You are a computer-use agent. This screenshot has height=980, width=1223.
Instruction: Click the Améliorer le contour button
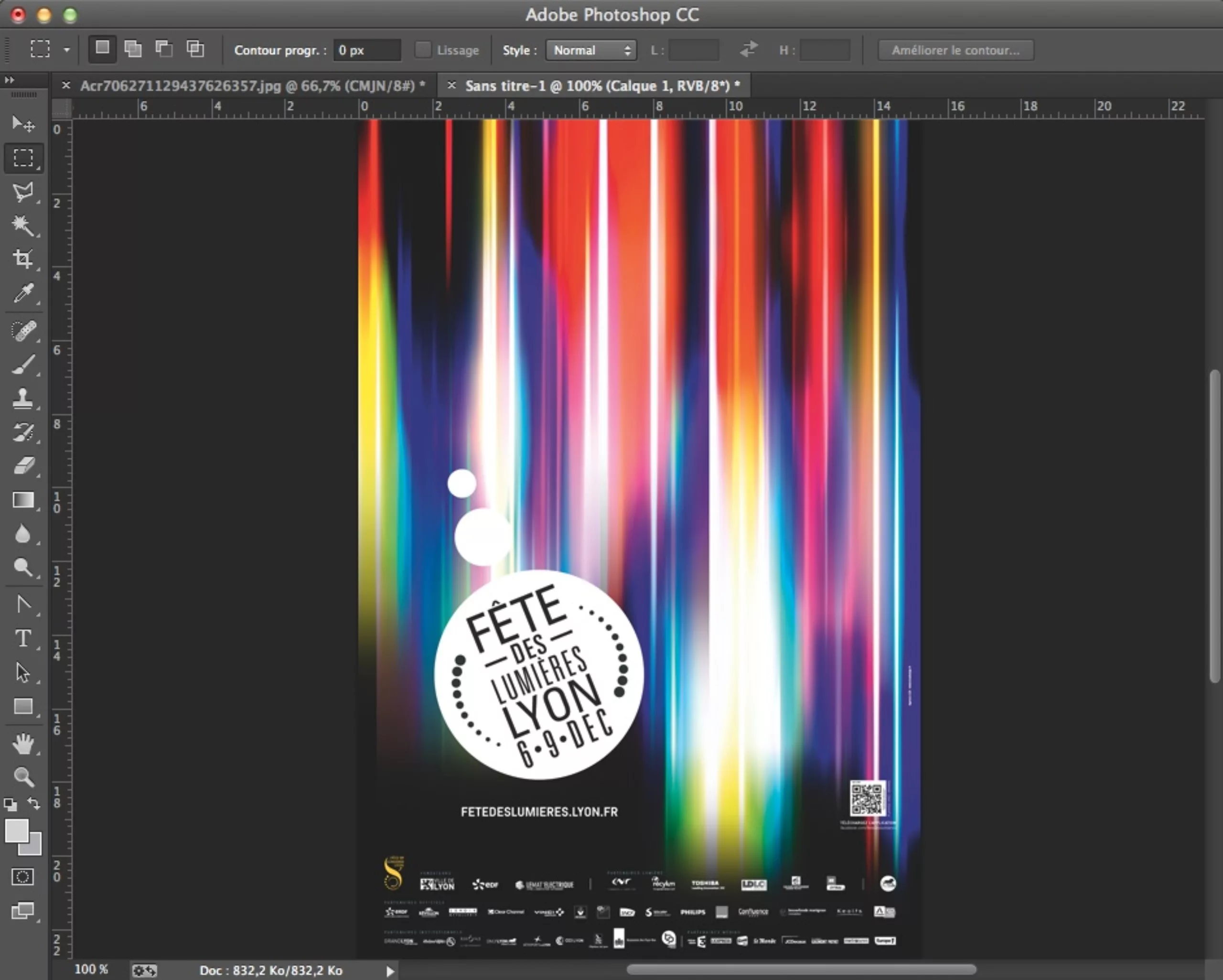(x=955, y=50)
